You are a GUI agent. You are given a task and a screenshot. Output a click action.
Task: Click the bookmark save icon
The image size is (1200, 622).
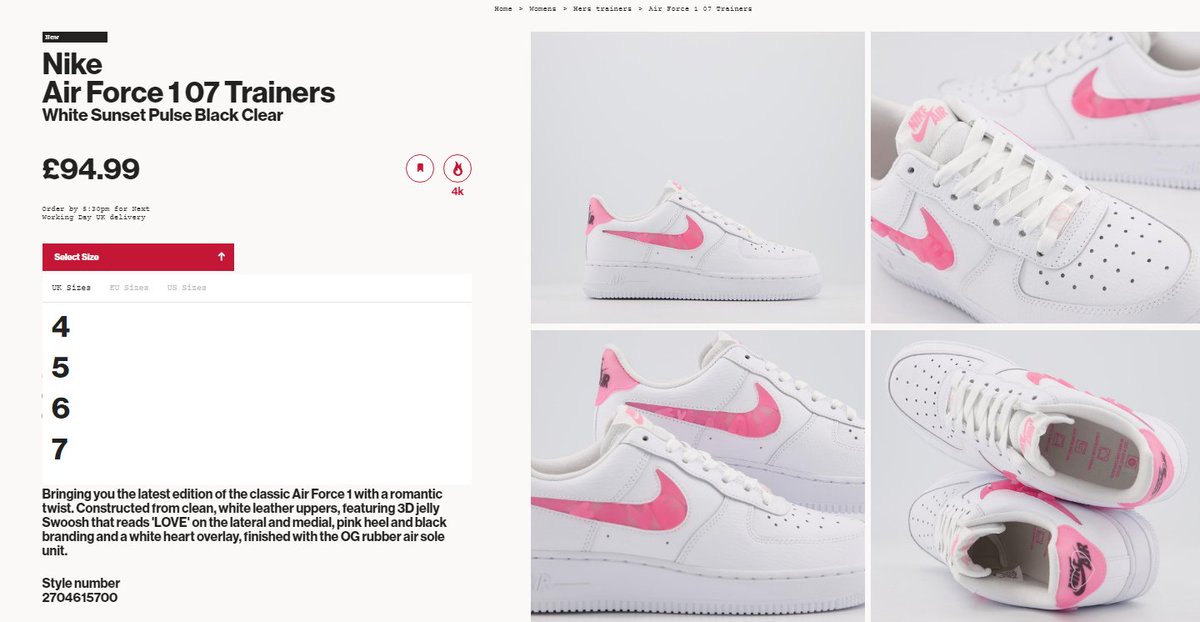pos(420,168)
